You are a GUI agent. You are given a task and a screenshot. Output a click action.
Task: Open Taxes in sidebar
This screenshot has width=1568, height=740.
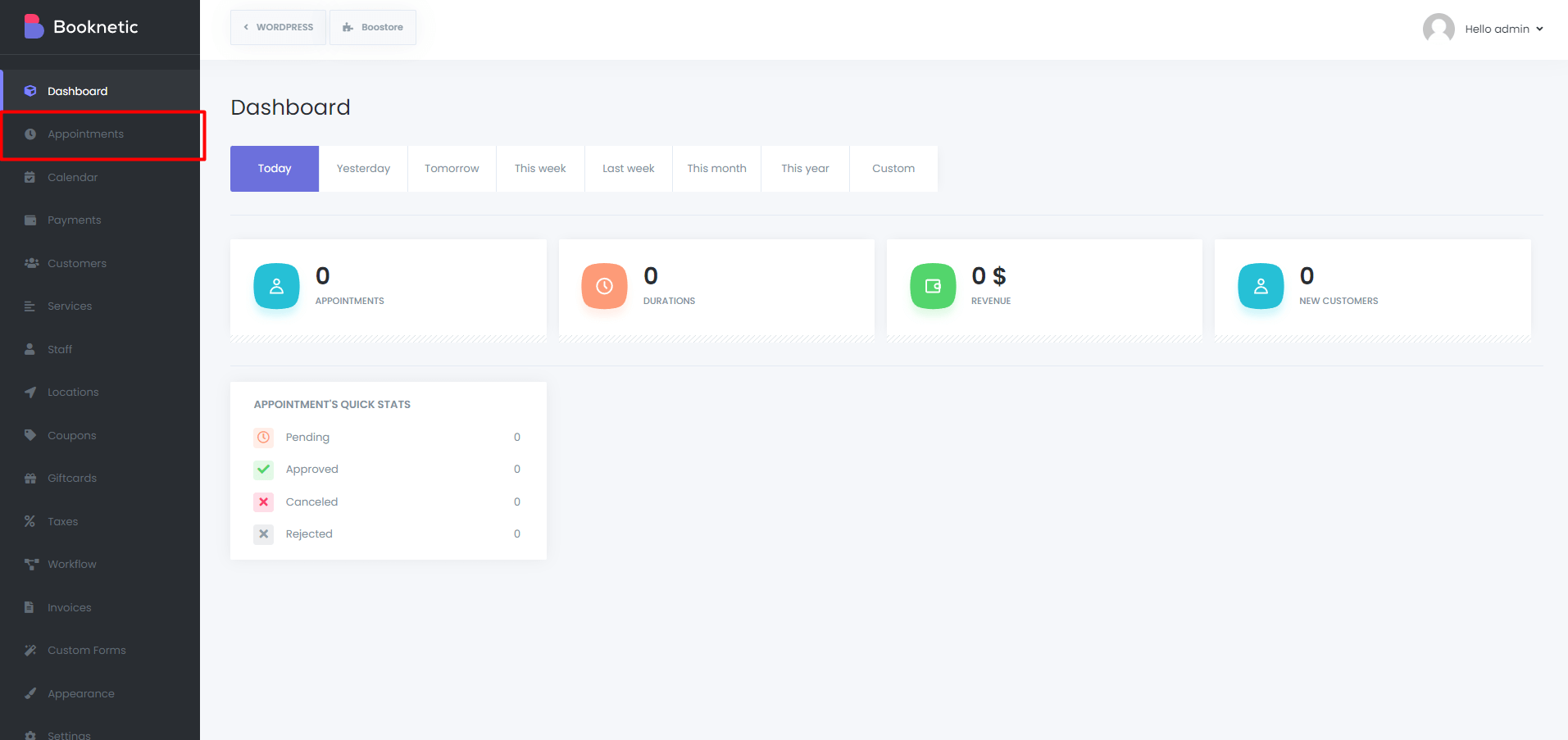click(100, 521)
